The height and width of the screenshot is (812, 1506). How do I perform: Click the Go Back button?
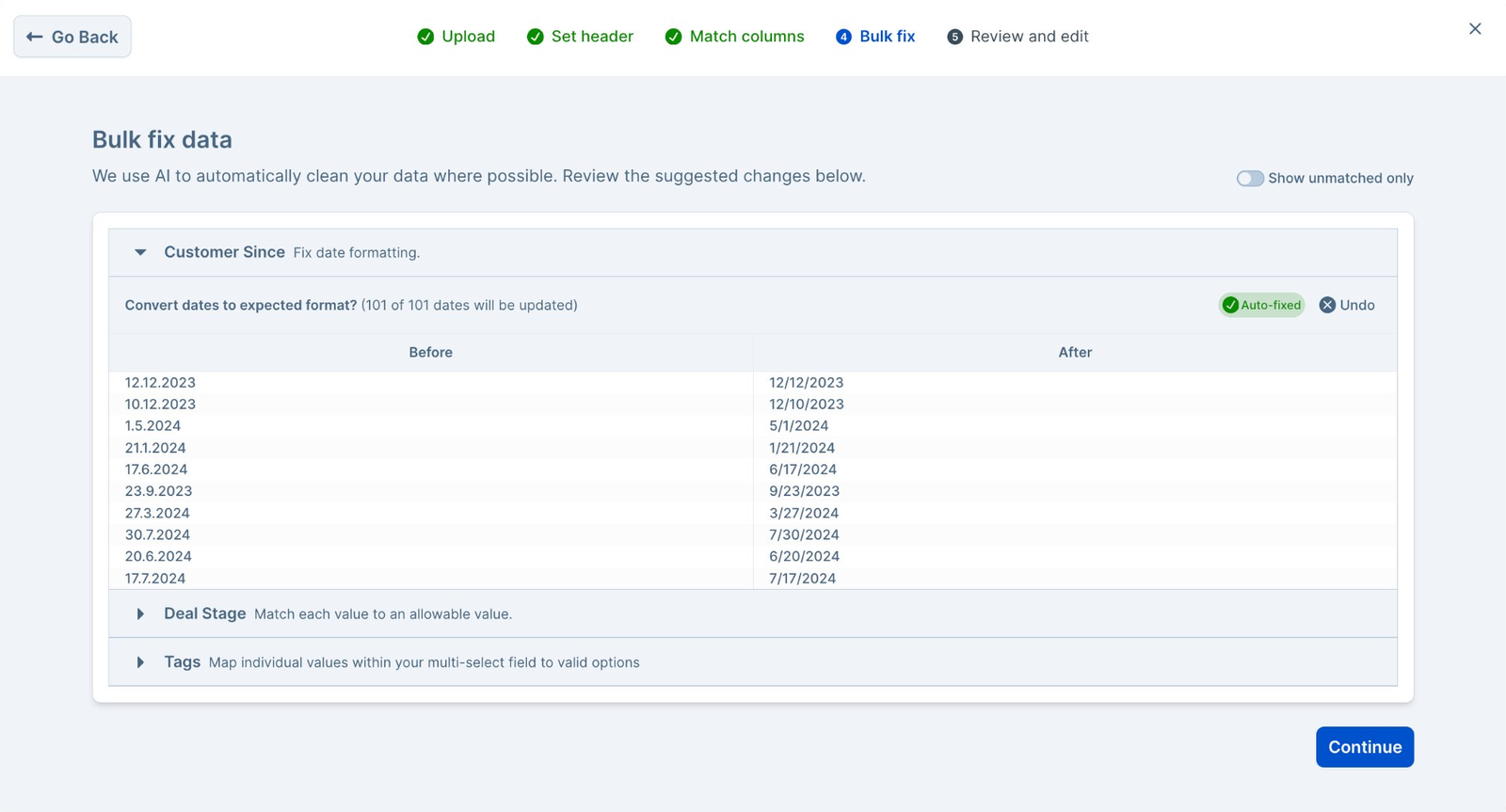click(x=72, y=37)
